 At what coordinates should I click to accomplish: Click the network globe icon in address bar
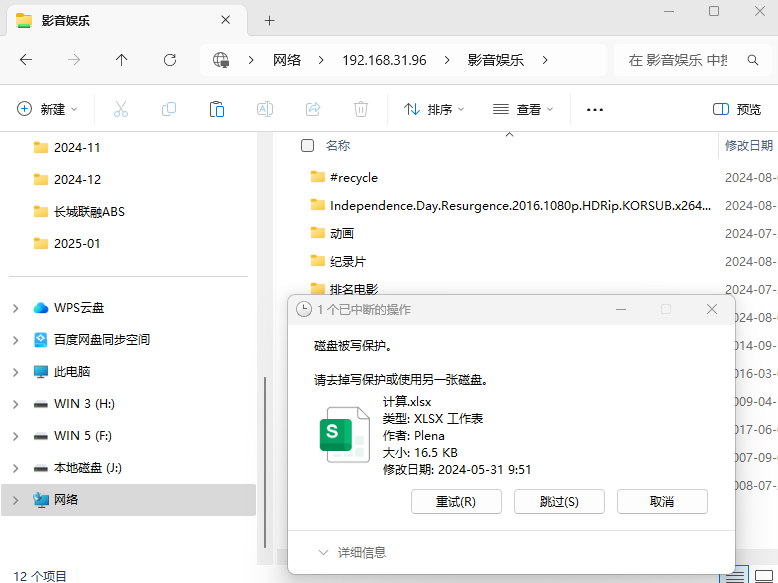(221, 60)
